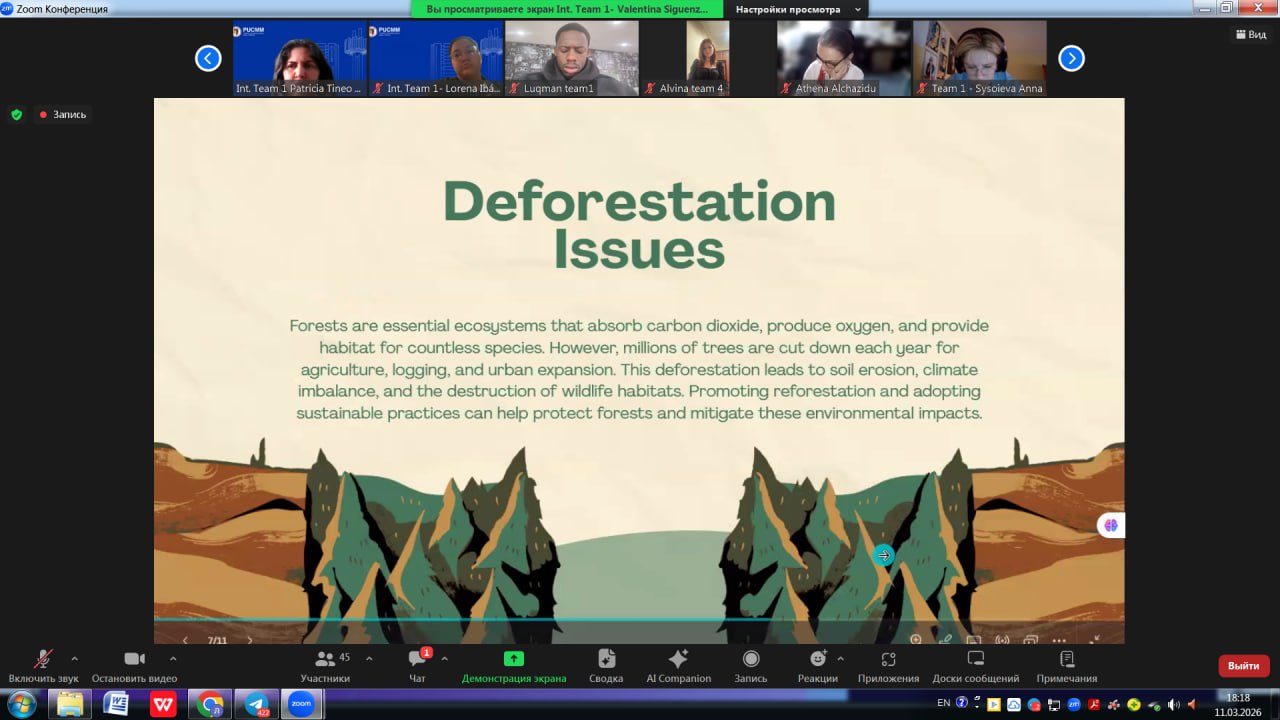Show next participants with right arrow

pos(1071,59)
